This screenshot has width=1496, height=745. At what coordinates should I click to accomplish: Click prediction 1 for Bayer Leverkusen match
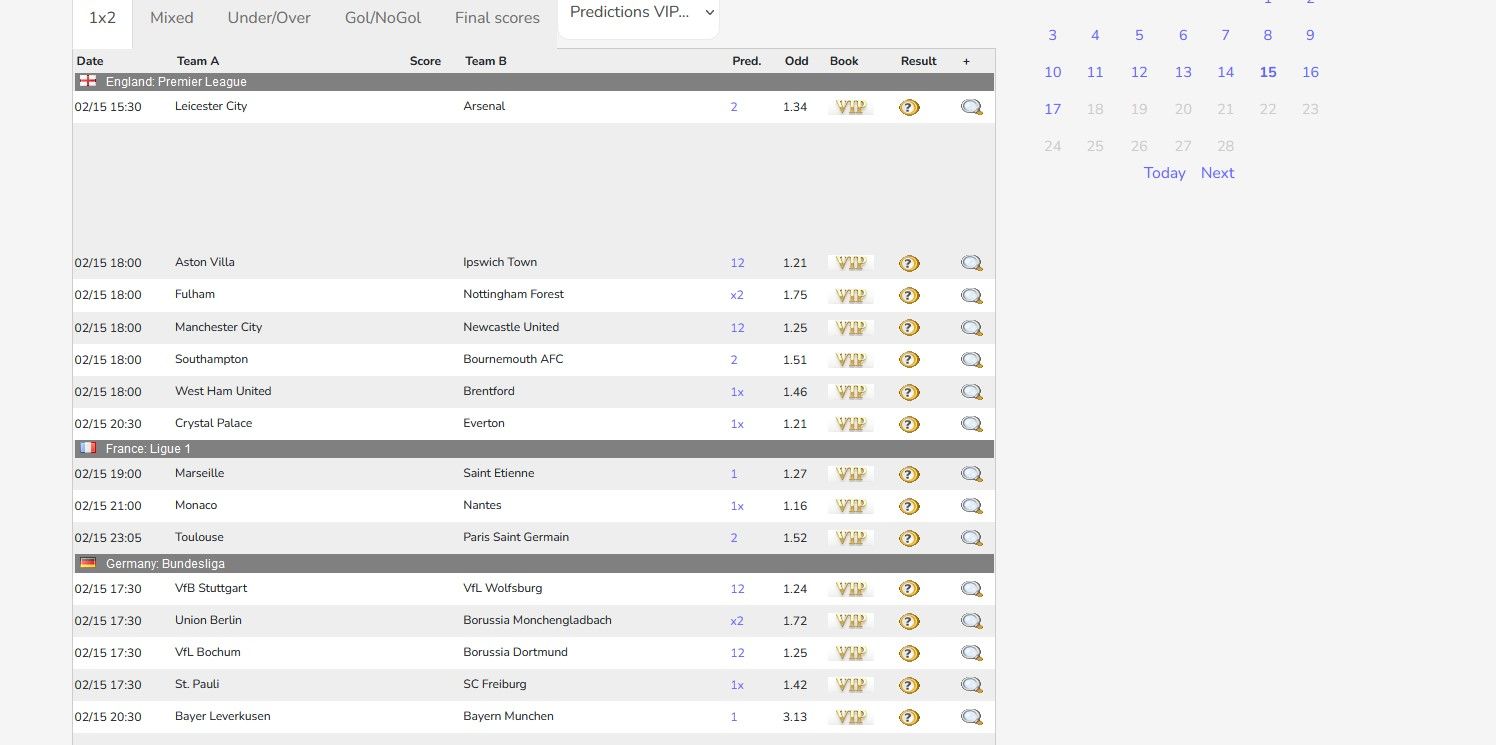pyautogui.click(x=734, y=717)
